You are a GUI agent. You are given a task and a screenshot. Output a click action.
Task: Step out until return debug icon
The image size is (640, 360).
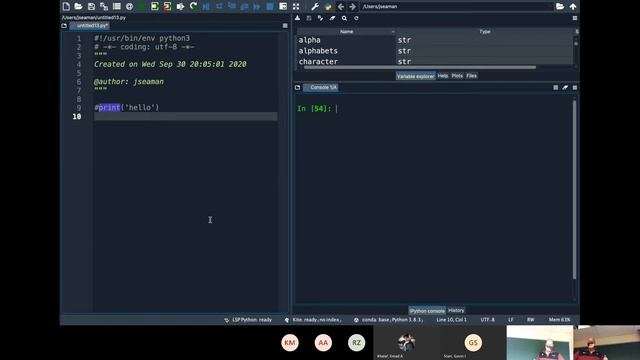click(244, 6)
